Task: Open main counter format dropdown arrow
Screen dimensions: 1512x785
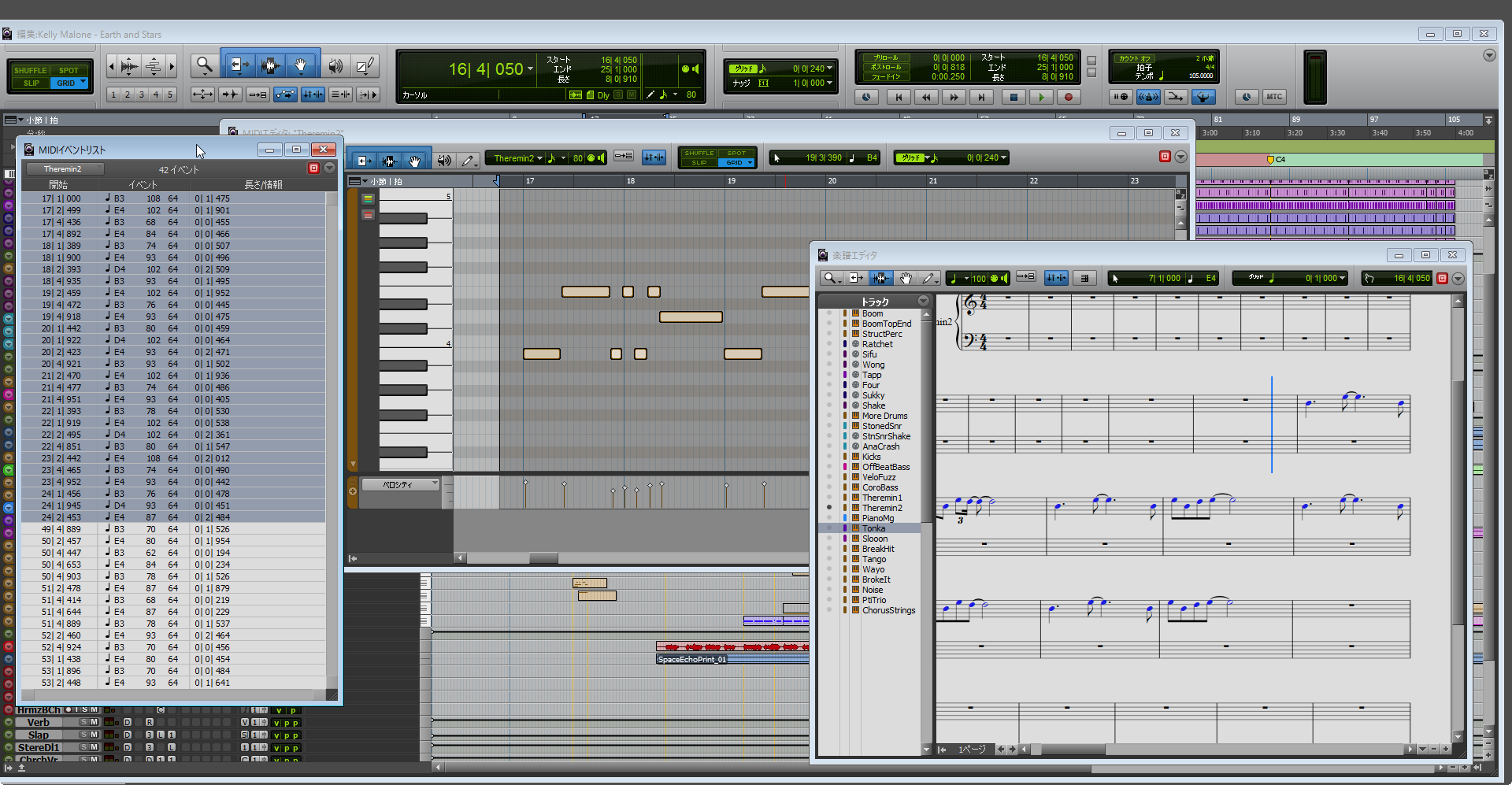Action: [x=530, y=69]
